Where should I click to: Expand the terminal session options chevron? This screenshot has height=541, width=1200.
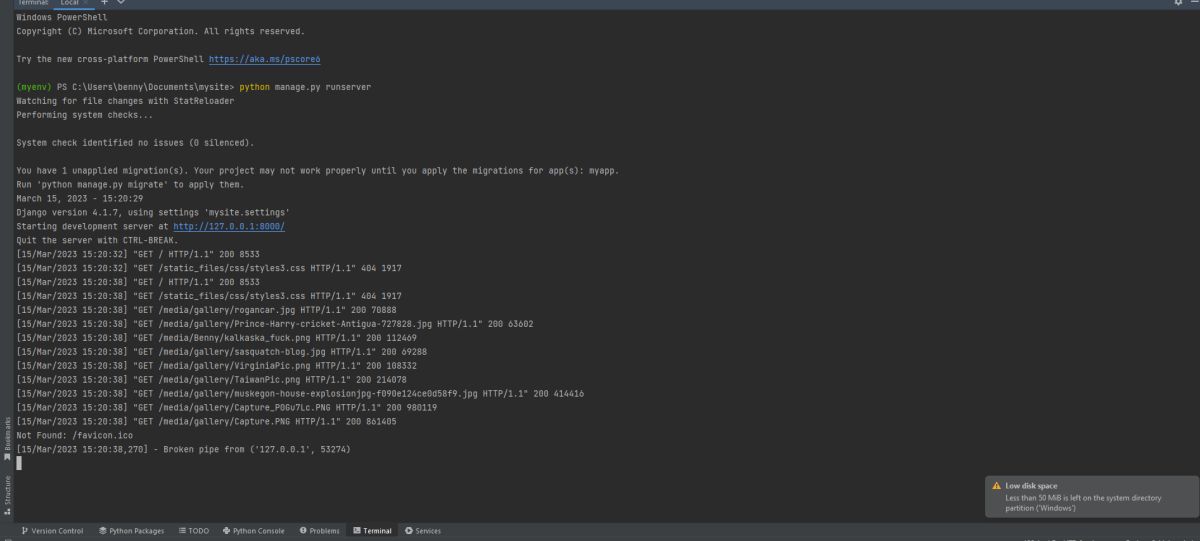(x=121, y=3)
